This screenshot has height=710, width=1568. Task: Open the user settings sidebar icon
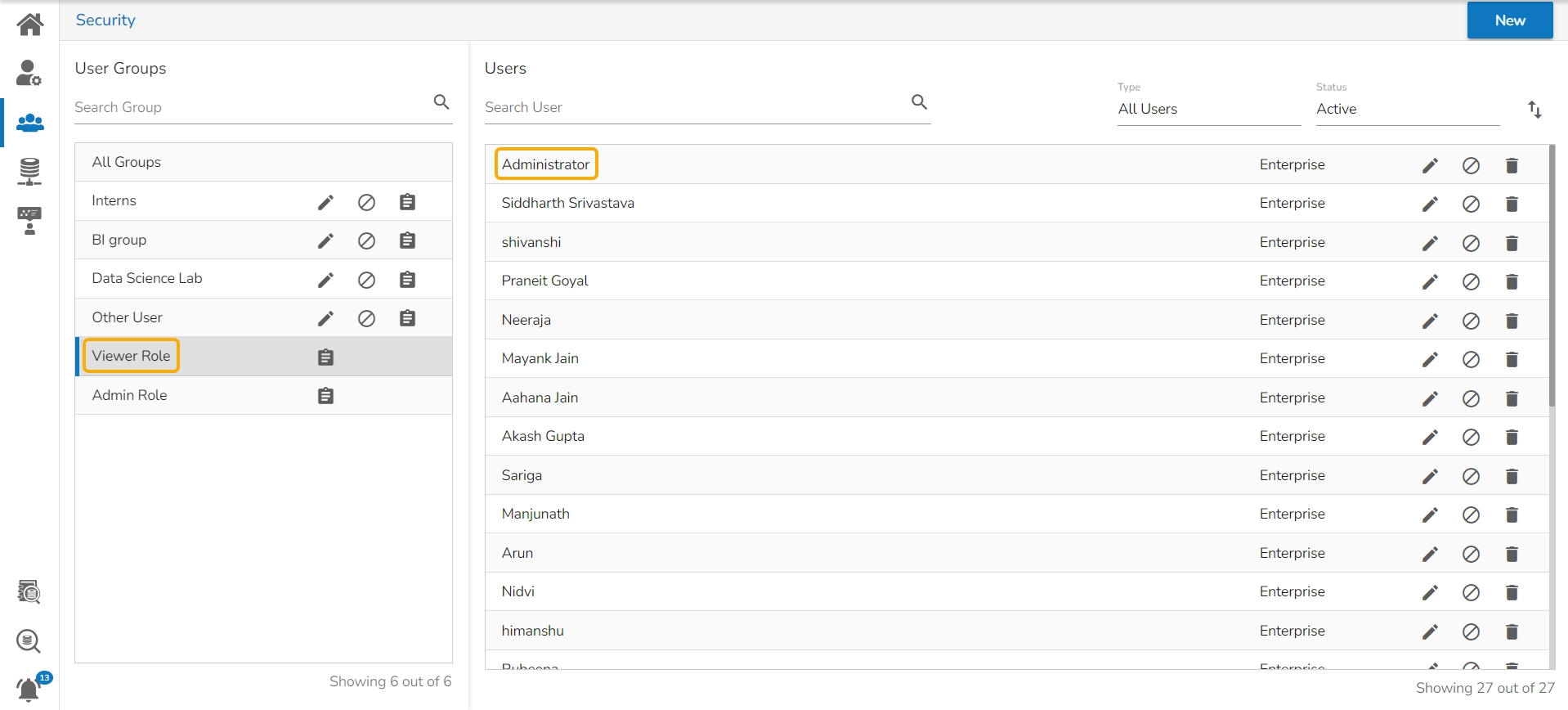(29, 74)
